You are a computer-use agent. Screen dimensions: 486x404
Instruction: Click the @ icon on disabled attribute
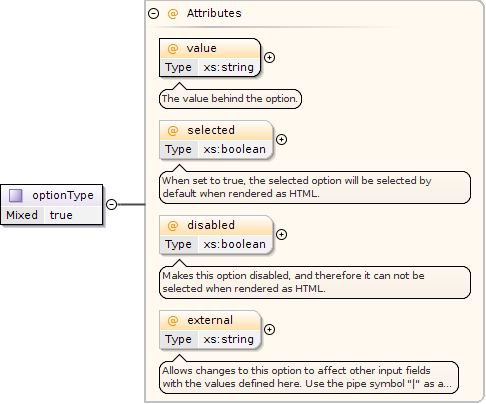click(x=173, y=226)
